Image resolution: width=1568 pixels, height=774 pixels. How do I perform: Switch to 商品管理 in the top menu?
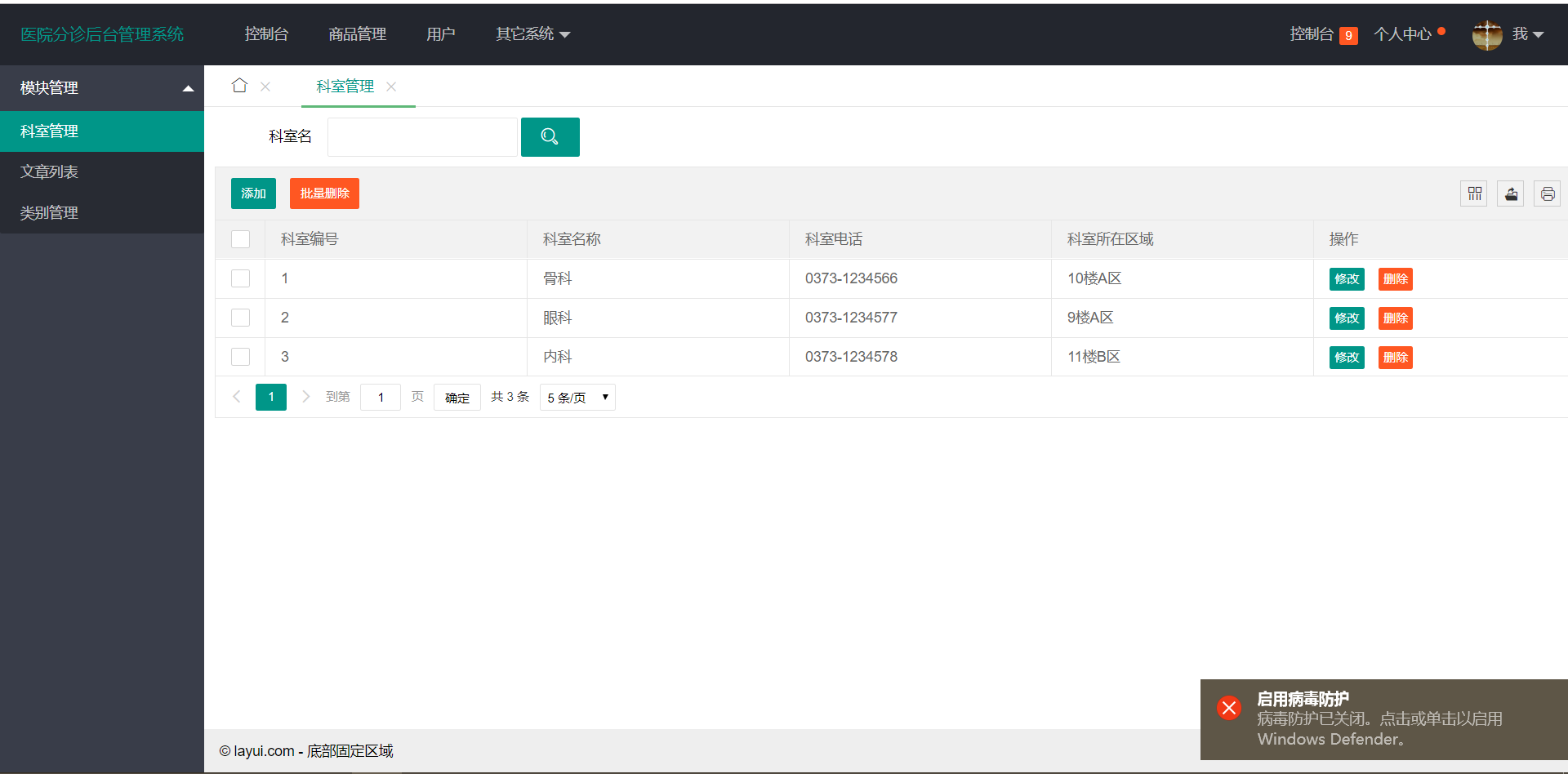(x=357, y=33)
